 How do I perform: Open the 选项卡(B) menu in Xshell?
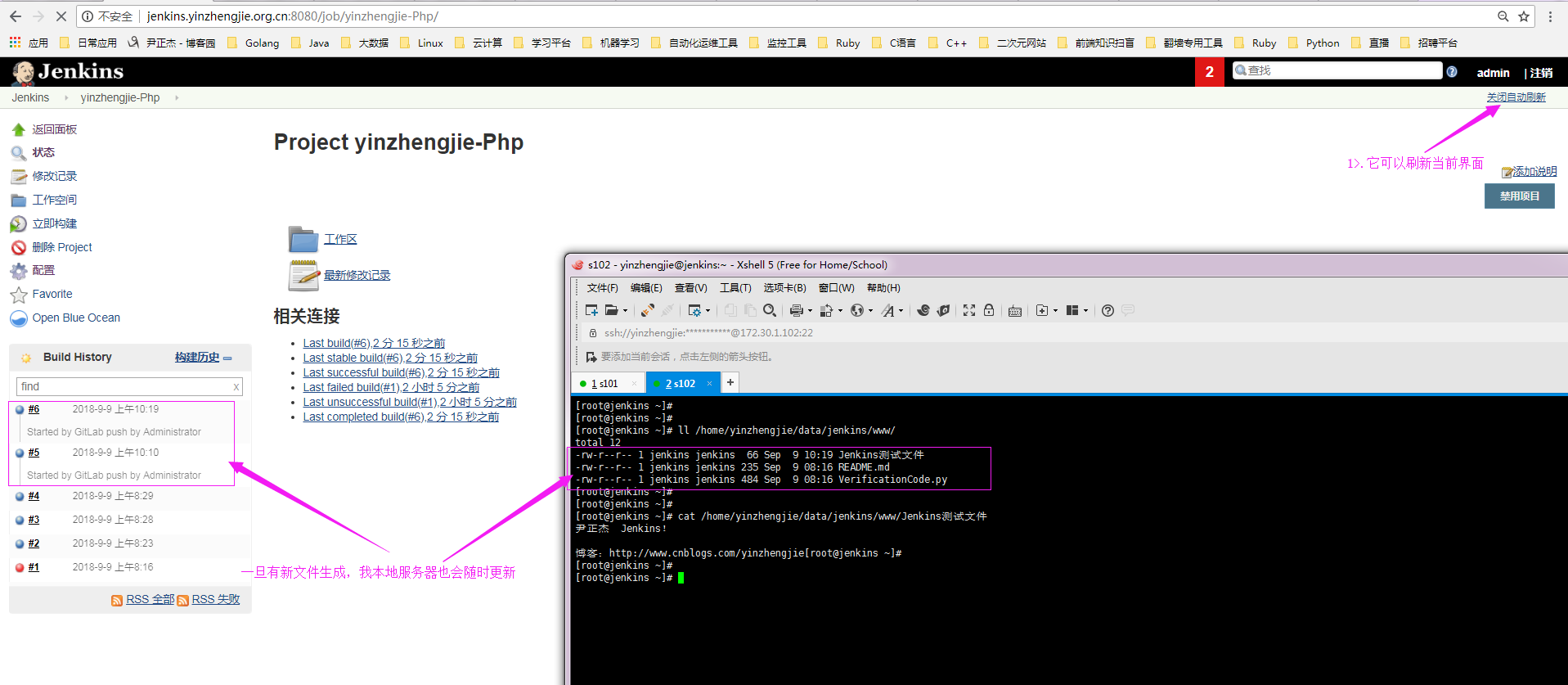[784, 288]
